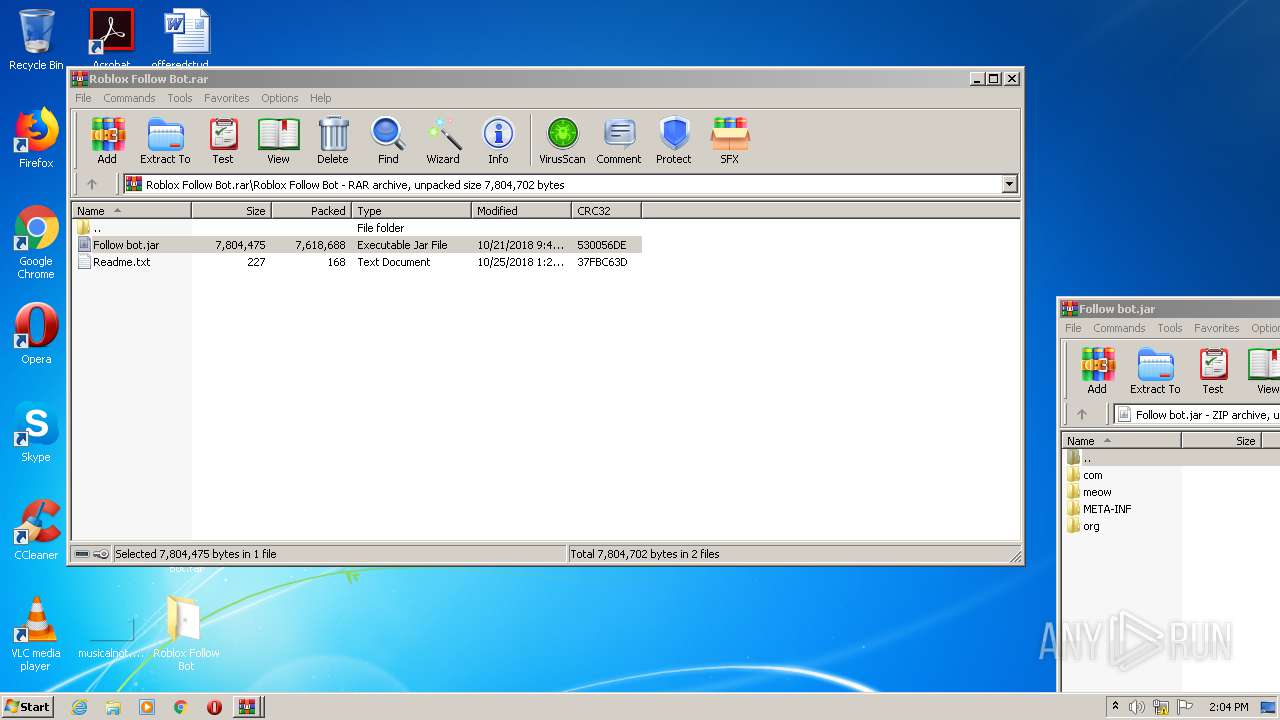Open Commands menu in Follow bot.jar window

click(1119, 328)
